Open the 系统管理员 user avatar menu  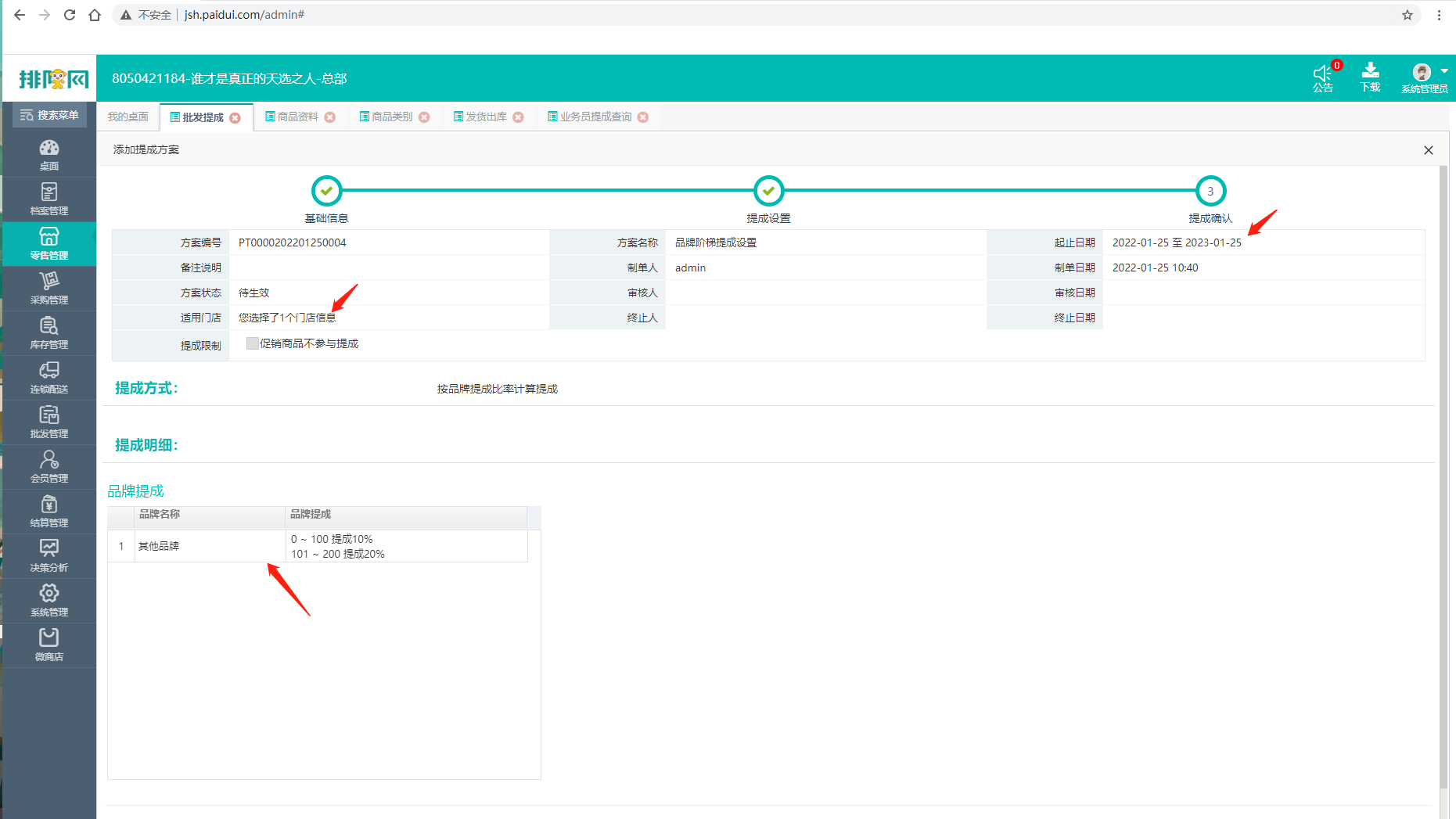[x=1425, y=78]
